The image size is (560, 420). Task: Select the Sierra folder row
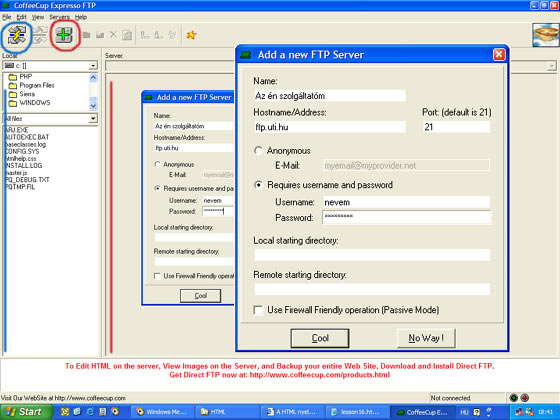click(22, 94)
